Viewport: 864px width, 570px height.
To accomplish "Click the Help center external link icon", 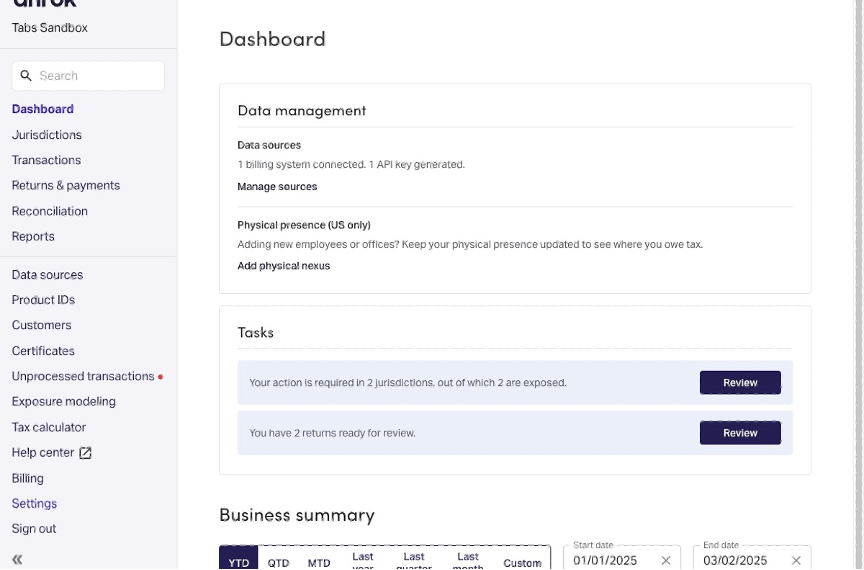I will click(86, 453).
